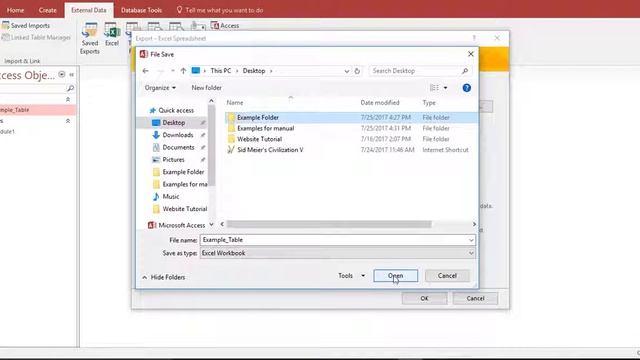Screen dimensions: 640x360
Task: Expand the Save as type dropdown
Action: (471, 253)
